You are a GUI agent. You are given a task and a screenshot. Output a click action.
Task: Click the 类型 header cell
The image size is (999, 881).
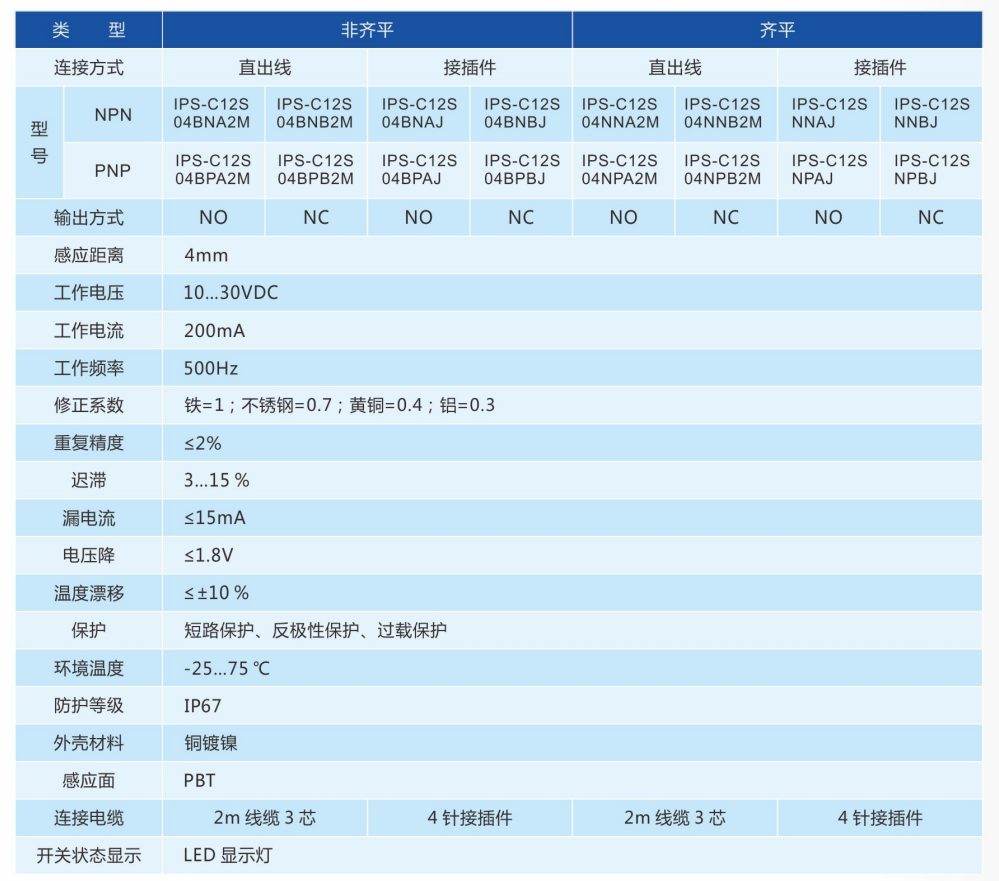(89, 30)
